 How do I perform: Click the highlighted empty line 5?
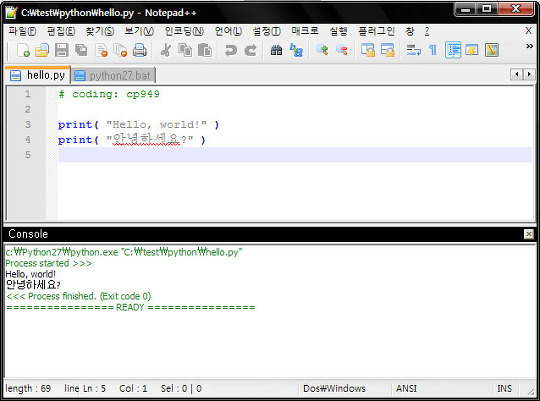pyautogui.click(x=295, y=155)
